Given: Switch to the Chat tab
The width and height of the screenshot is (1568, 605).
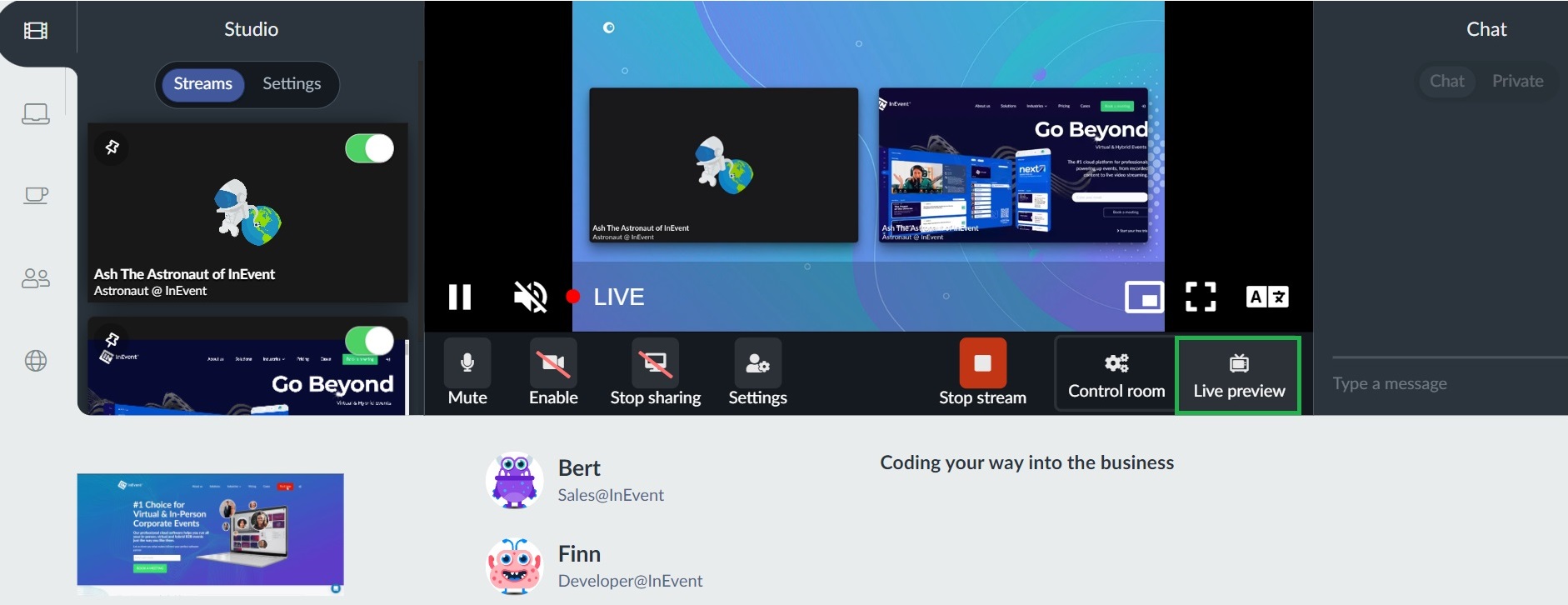Looking at the screenshot, I should (x=1447, y=81).
